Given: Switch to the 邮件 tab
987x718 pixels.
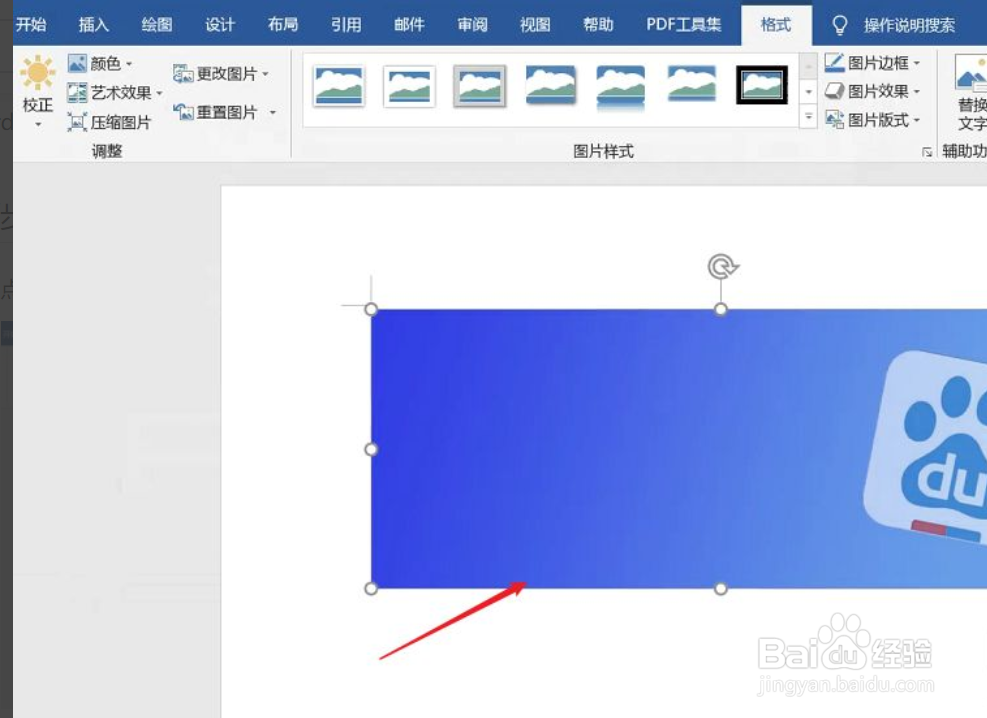Looking at the screenshot, I should coord(409,25).
